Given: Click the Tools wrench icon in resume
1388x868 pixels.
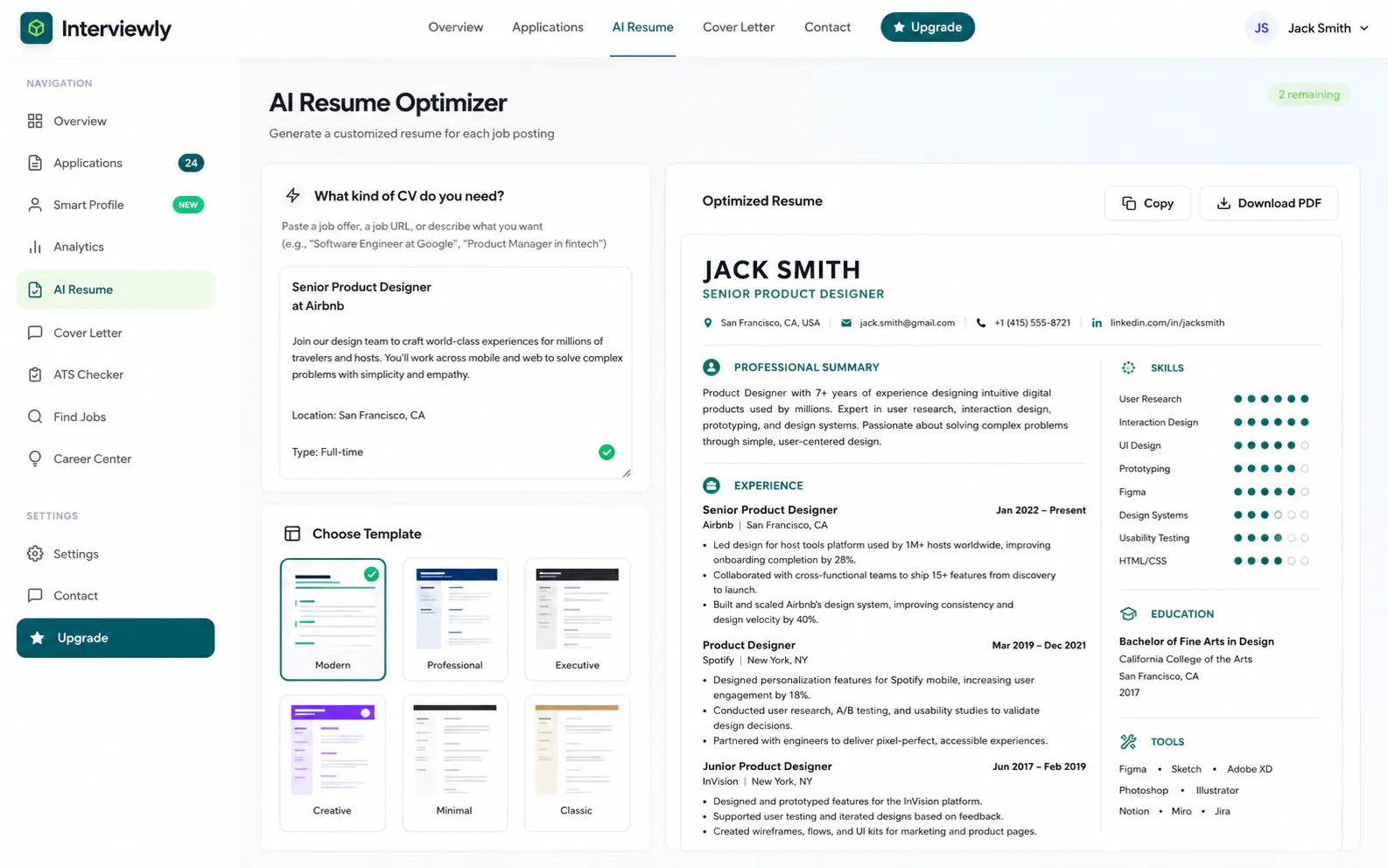Looking at the screenshot, I should [1128, 742].
